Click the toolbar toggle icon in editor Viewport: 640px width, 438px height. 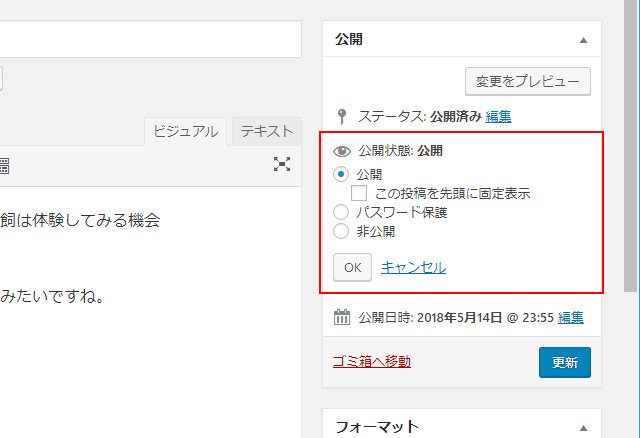[4, 166]
